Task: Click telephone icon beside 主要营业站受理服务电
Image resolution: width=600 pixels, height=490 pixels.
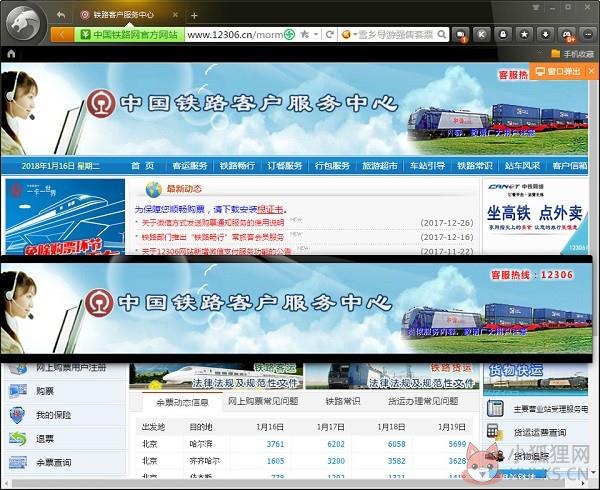Action: (495, 408)
